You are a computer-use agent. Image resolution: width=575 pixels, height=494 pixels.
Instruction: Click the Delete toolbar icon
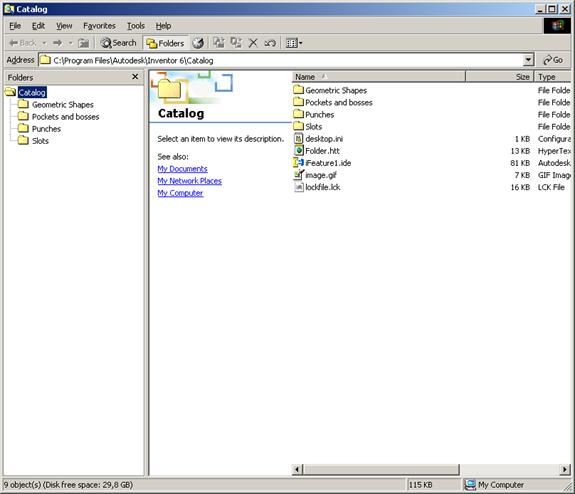[253, 43]
